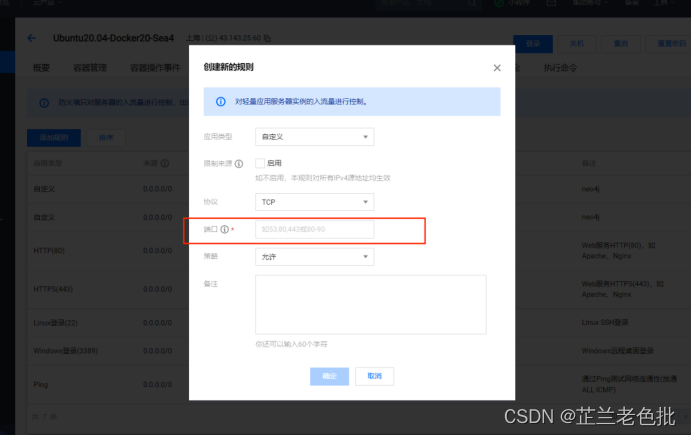This screenshot has height=436, width=692.
Task: Switch to the 容器操作事件 tab
Action: (155, 68)
